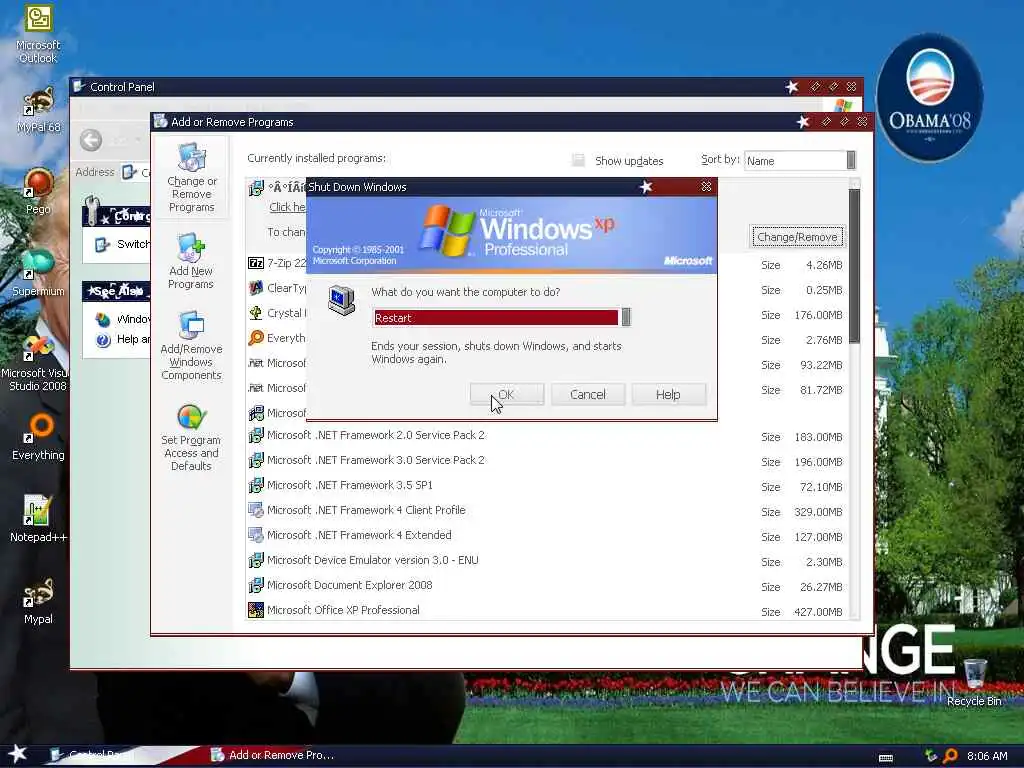Click the 427.00MB size value
The height and width of the screenshot is (768, 1024).
[818, 612]
